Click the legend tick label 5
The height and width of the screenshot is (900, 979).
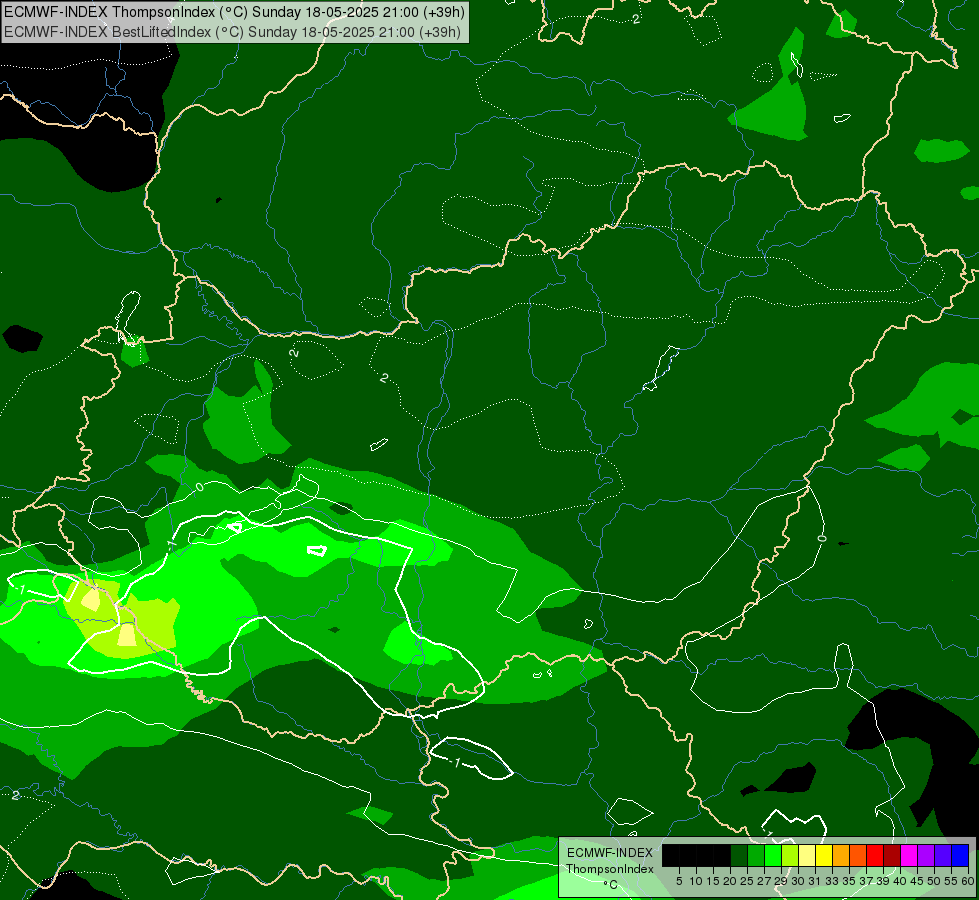tap(679, 881)
